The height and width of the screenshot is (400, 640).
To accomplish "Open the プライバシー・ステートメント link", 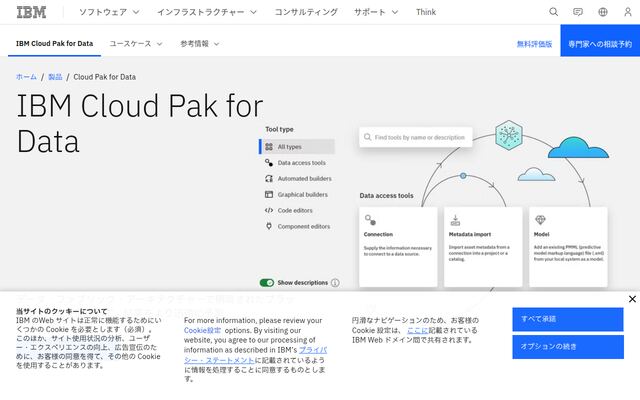I will click(256, 355).
